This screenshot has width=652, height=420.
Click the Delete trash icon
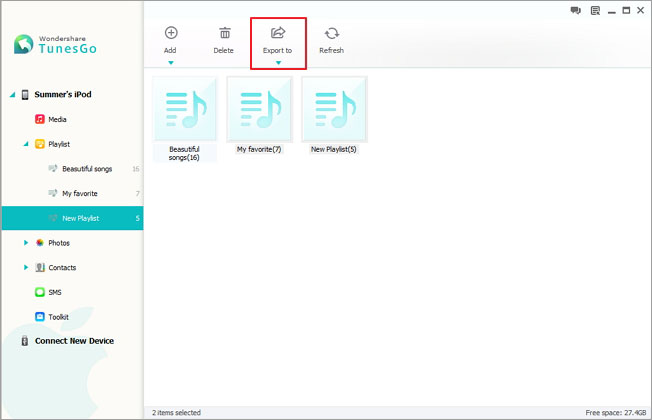(x=225, y=32)
